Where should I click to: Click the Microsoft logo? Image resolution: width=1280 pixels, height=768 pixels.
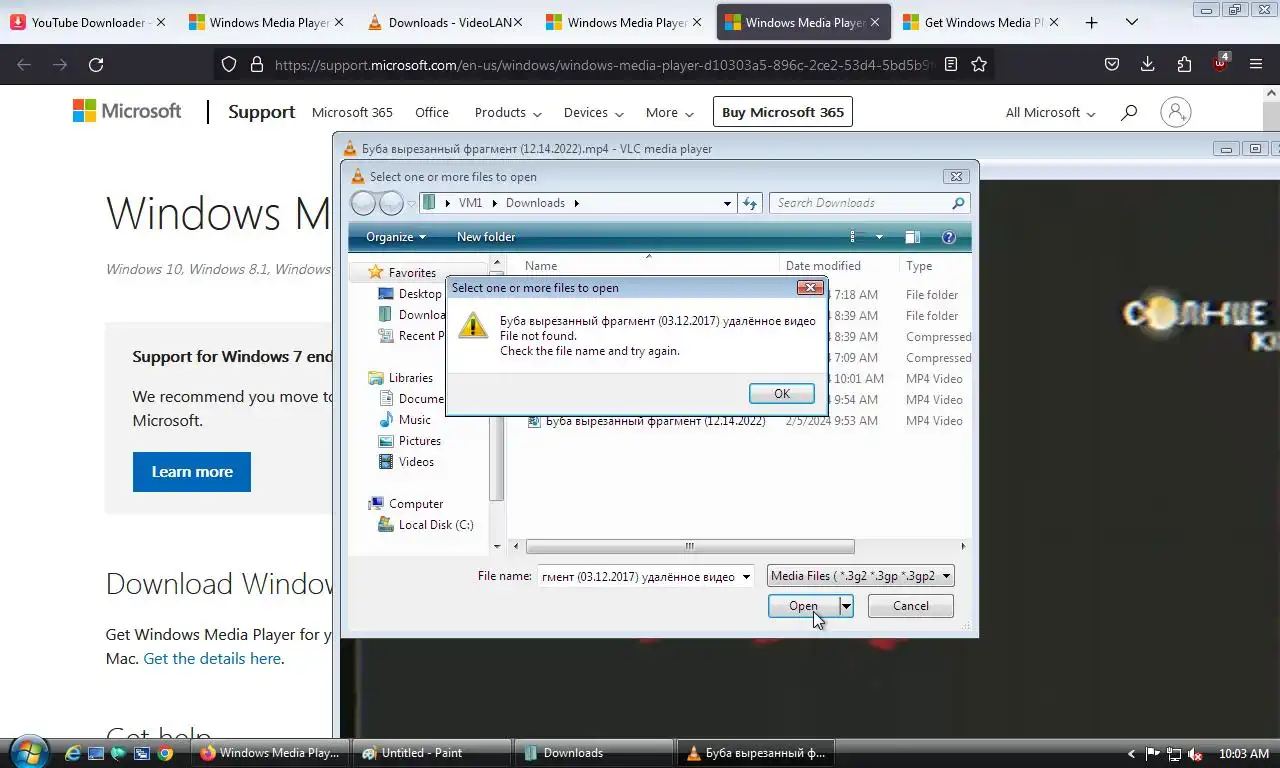point(127,111)
